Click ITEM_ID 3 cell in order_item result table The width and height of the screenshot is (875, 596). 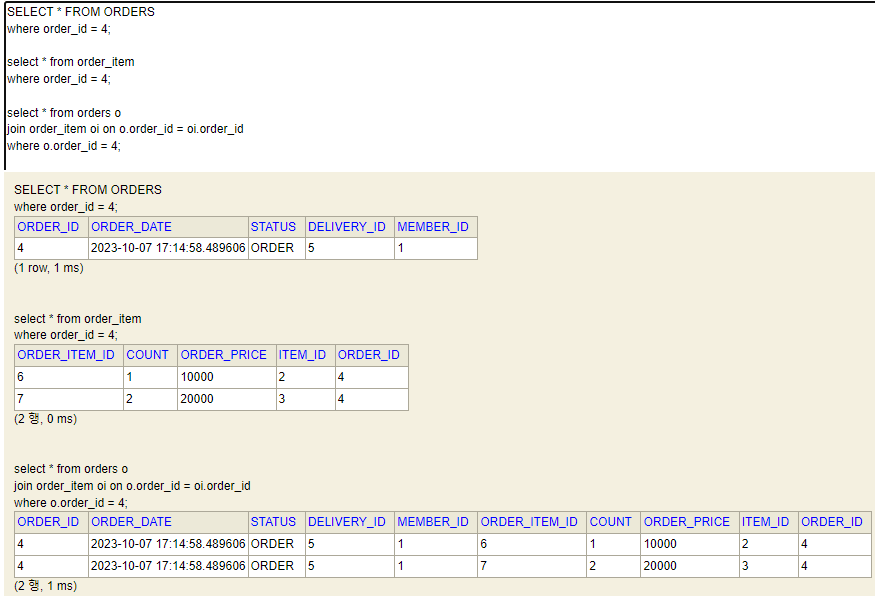[x=306, y=399]
